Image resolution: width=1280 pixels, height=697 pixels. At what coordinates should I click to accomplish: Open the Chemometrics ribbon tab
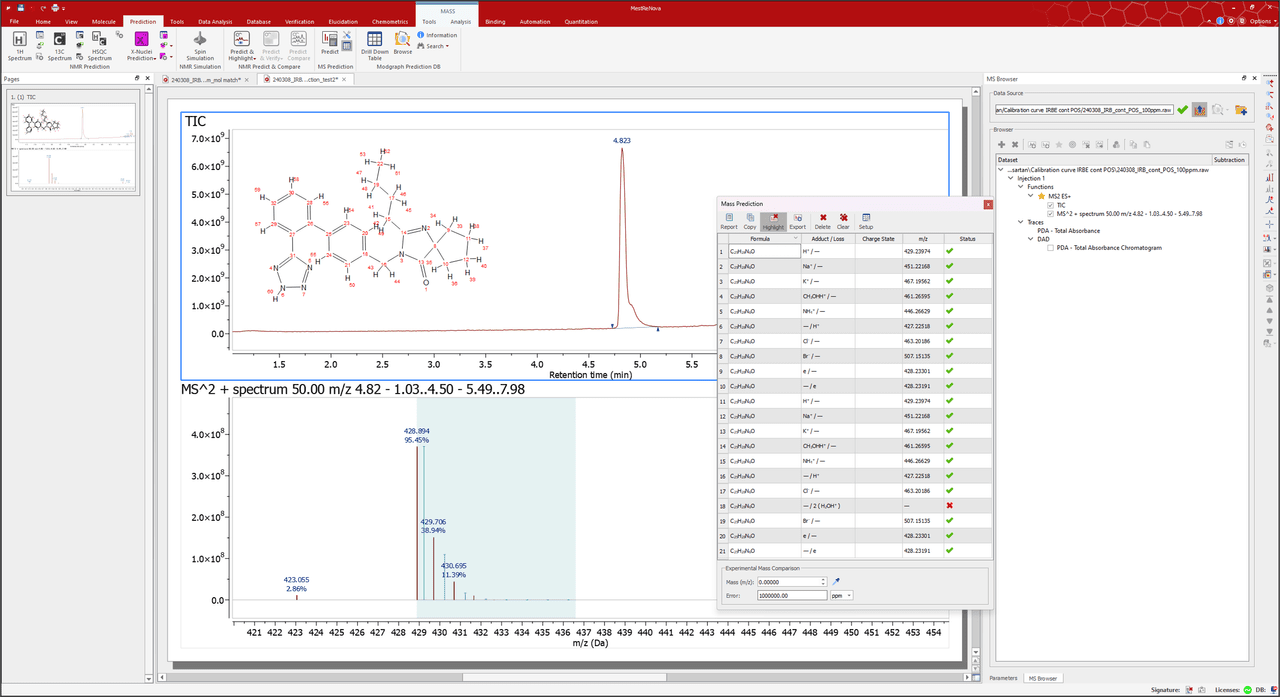[x=390, y=21]
